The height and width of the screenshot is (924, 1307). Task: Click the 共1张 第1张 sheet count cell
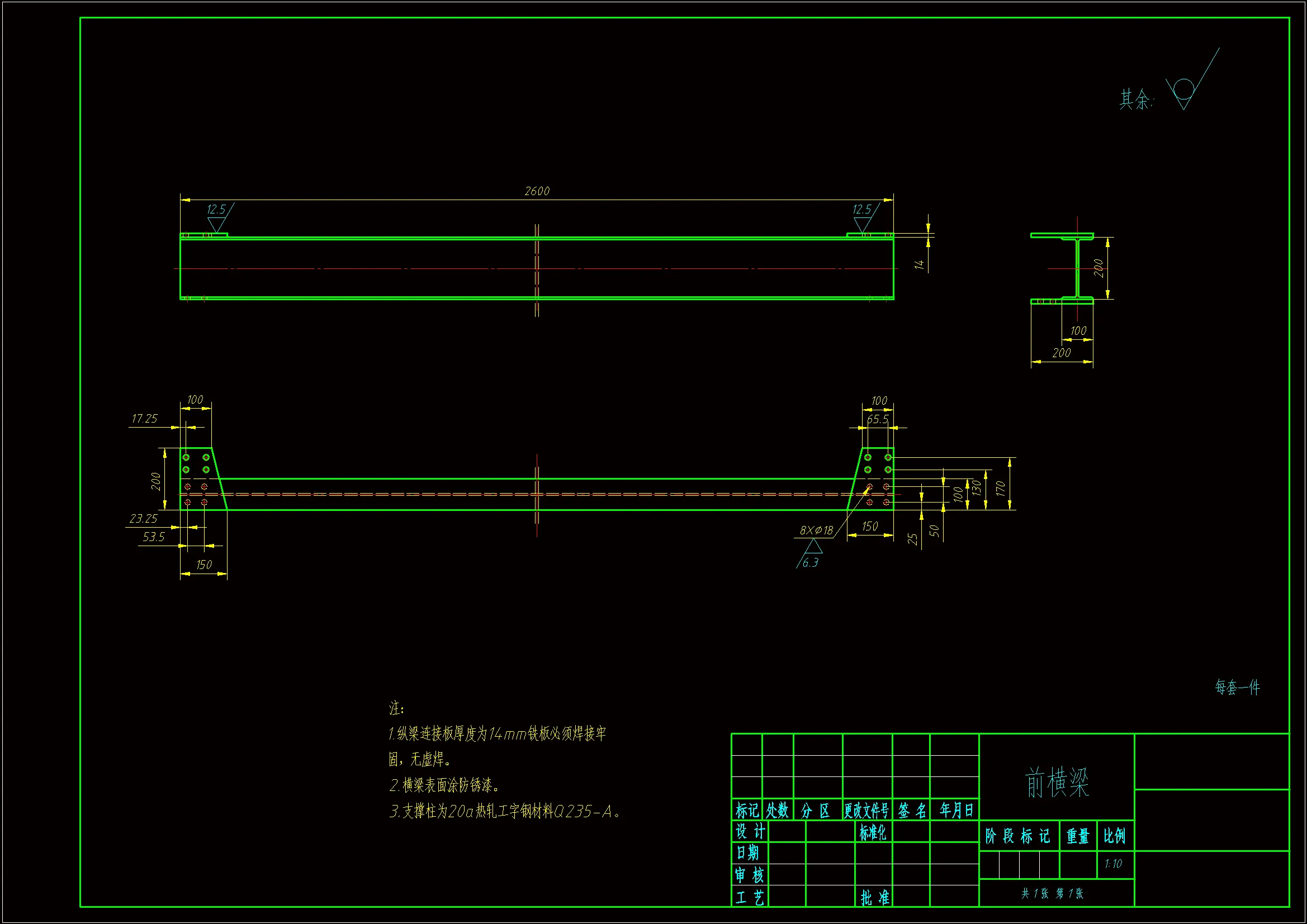tap(1052, 894)
